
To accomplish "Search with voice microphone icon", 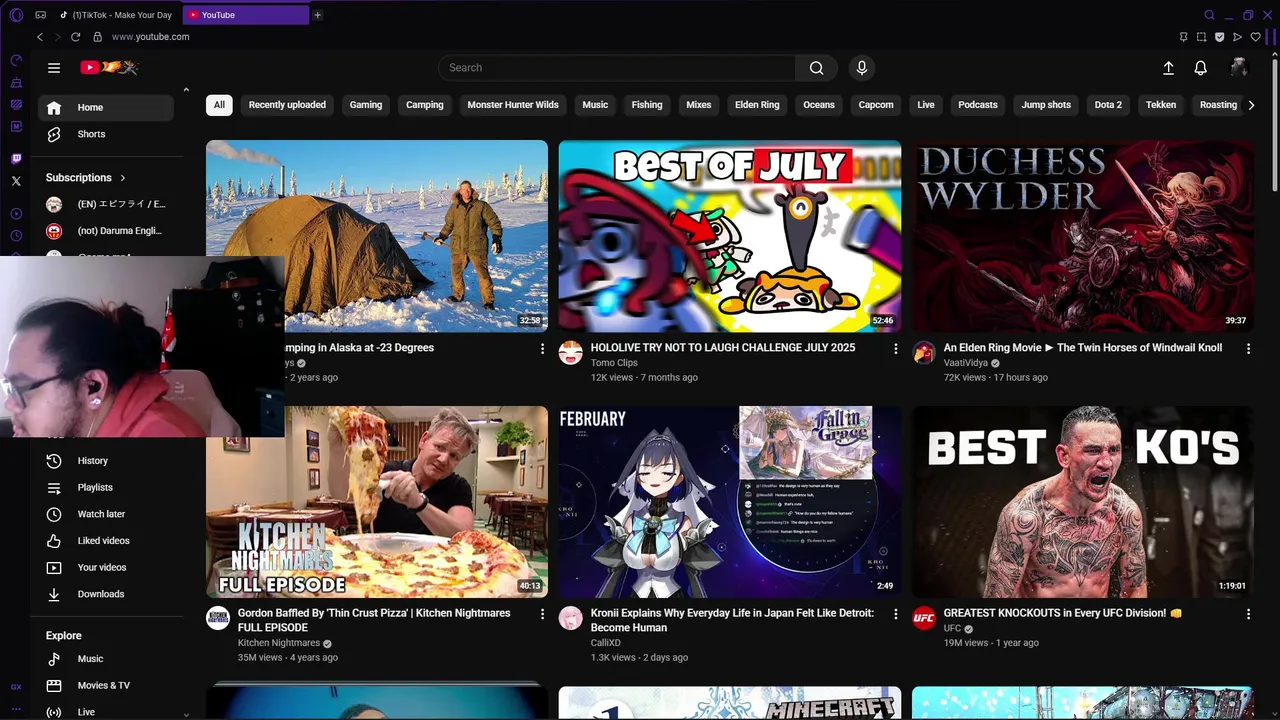I will click(862, 68).
